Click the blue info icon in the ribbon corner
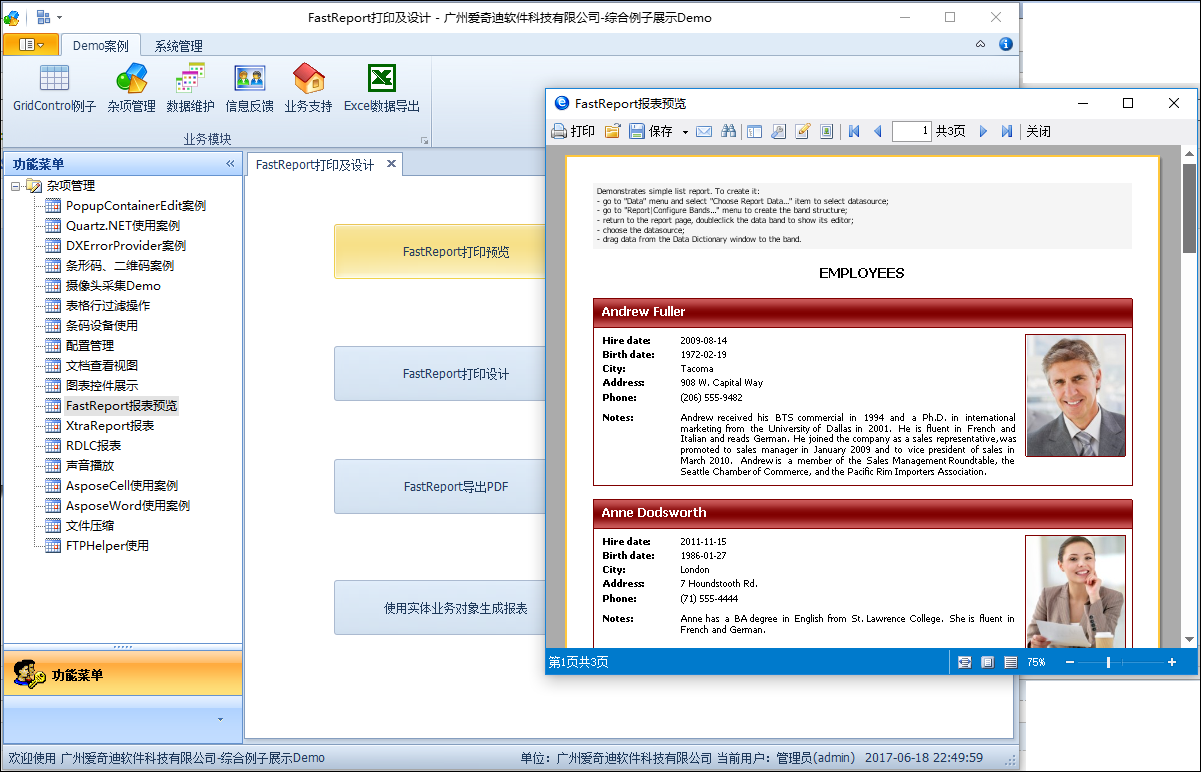 (x=1006, y=44)
